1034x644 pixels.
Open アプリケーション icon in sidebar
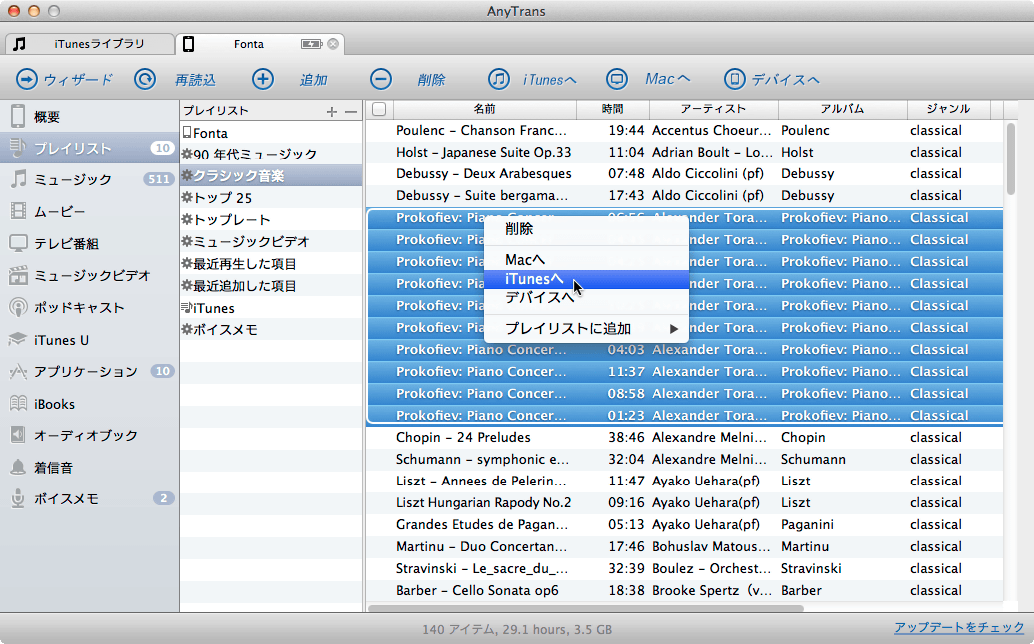pos(18,372)
